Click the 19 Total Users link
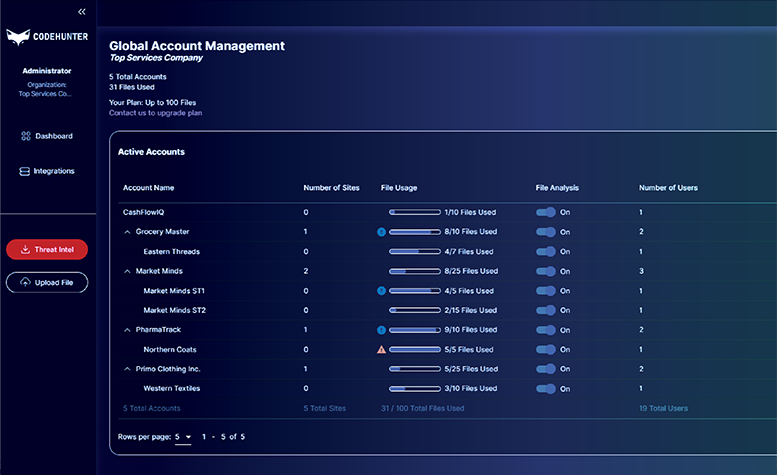The image size is (777, 475). pyautogui.click(x=663, y=408)
